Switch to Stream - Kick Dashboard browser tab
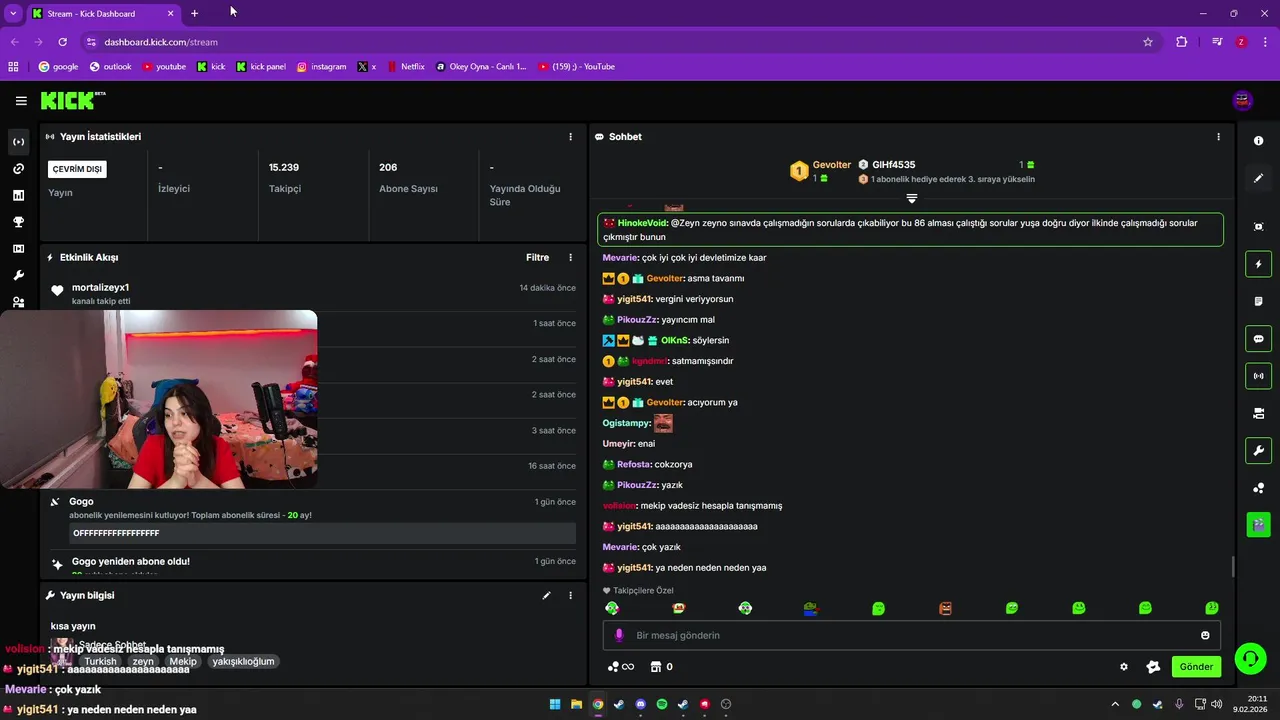Viewport: 1280px width, 720px height. pos(103,14)
